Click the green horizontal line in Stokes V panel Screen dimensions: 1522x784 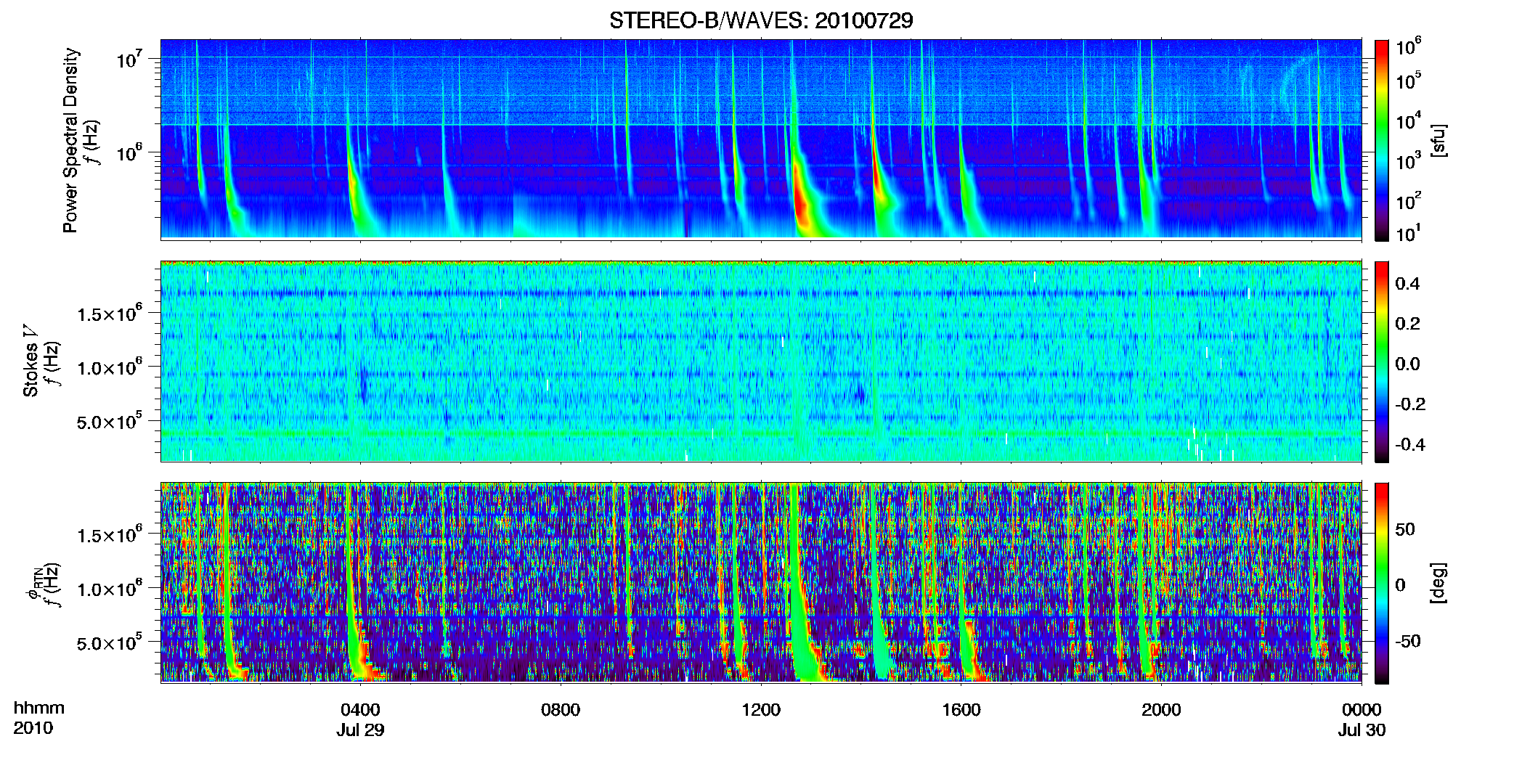point(761,433)
